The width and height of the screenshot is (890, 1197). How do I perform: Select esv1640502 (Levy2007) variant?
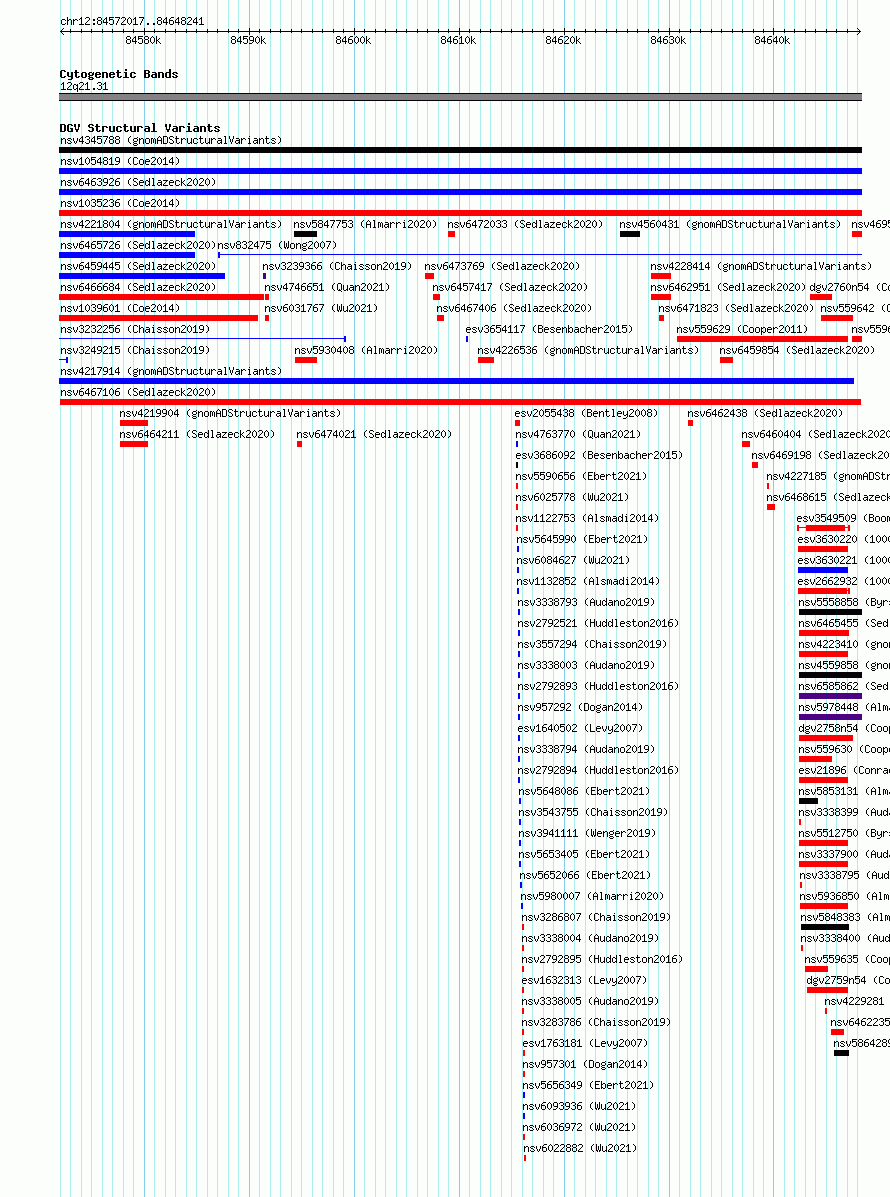(x=581, y=728)
